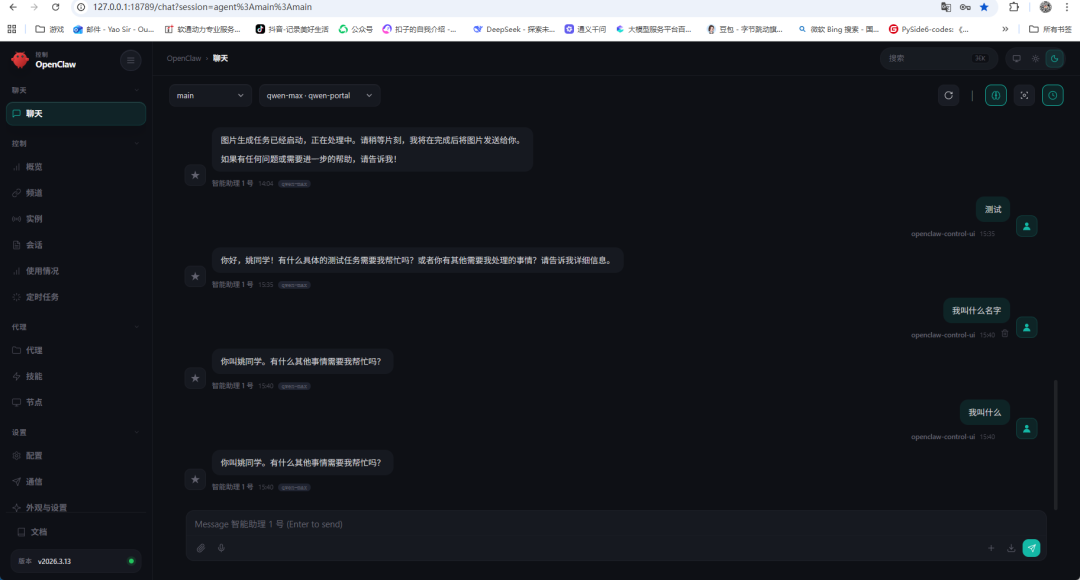
Task: Toggle the clock icon in chat toolbar
Action: click(1052, 95)
